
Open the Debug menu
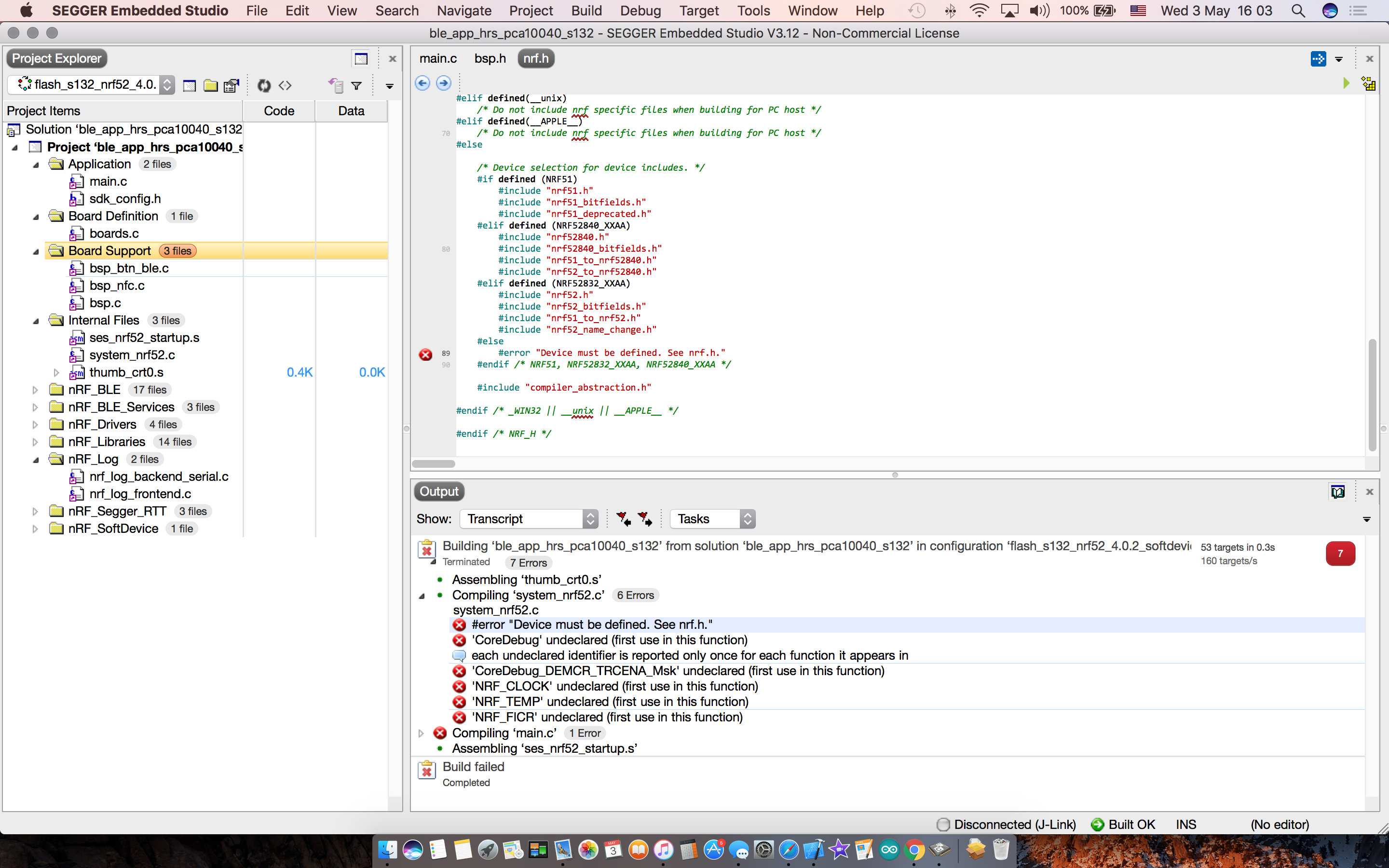pyautogui.click(x=640, y=11)
